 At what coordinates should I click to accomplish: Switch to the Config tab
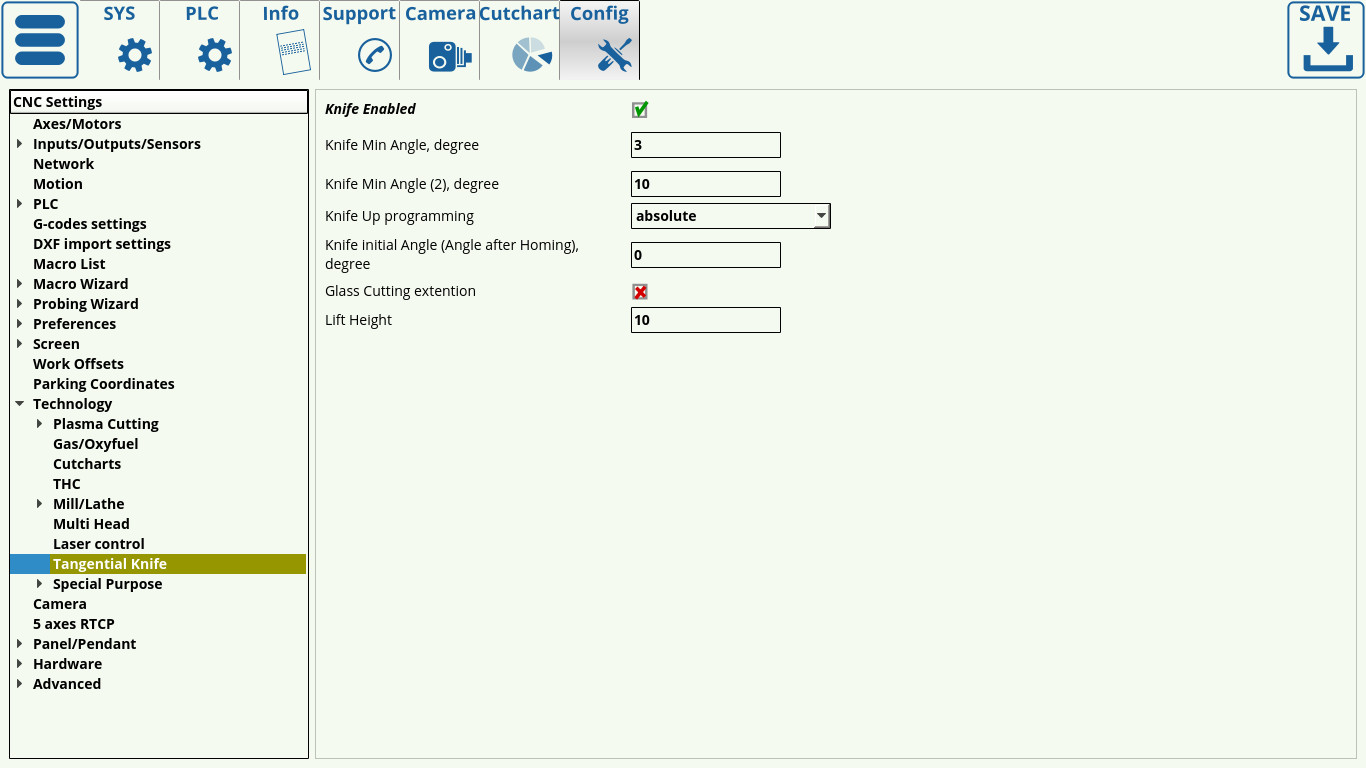pos(600,40)
